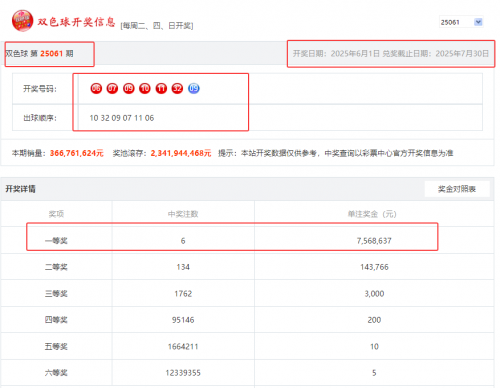Click the red ball 07
This screenshot has width=500, height=388.
[112, 88]
